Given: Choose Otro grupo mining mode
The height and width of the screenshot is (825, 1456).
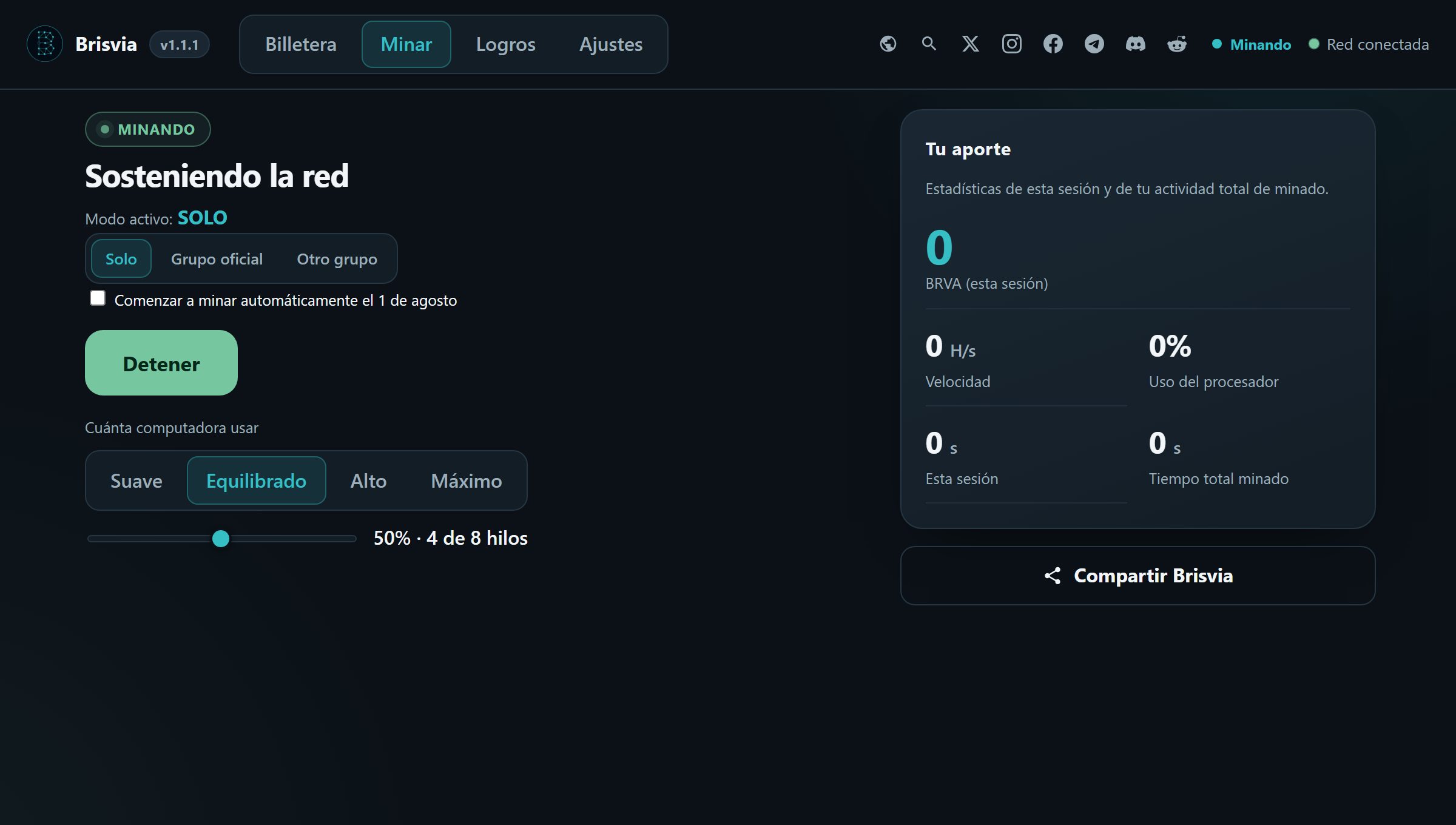Looking at the screenshot, I should (337, 259).
